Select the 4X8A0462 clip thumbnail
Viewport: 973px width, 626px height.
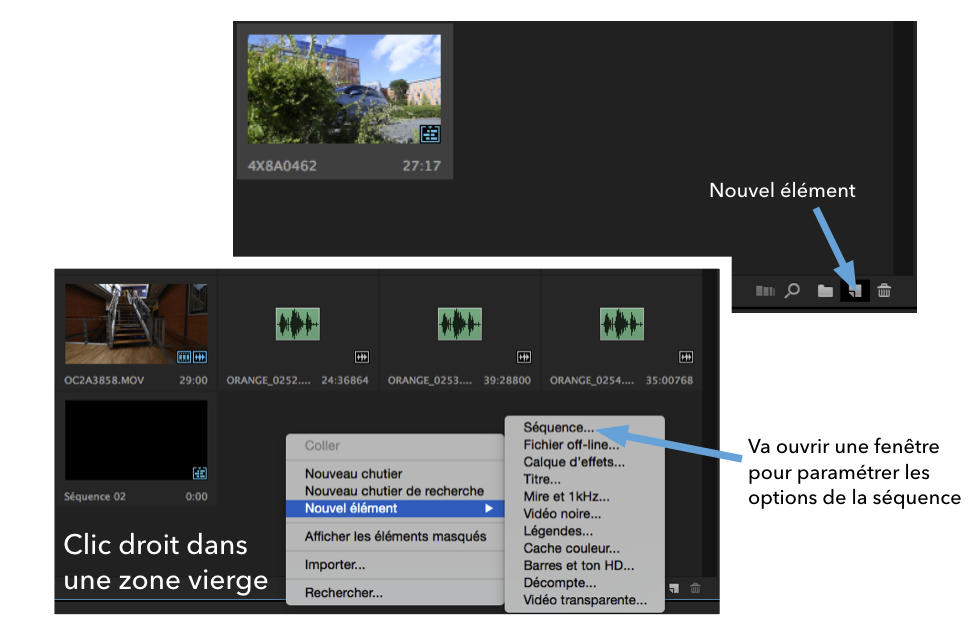344,90
